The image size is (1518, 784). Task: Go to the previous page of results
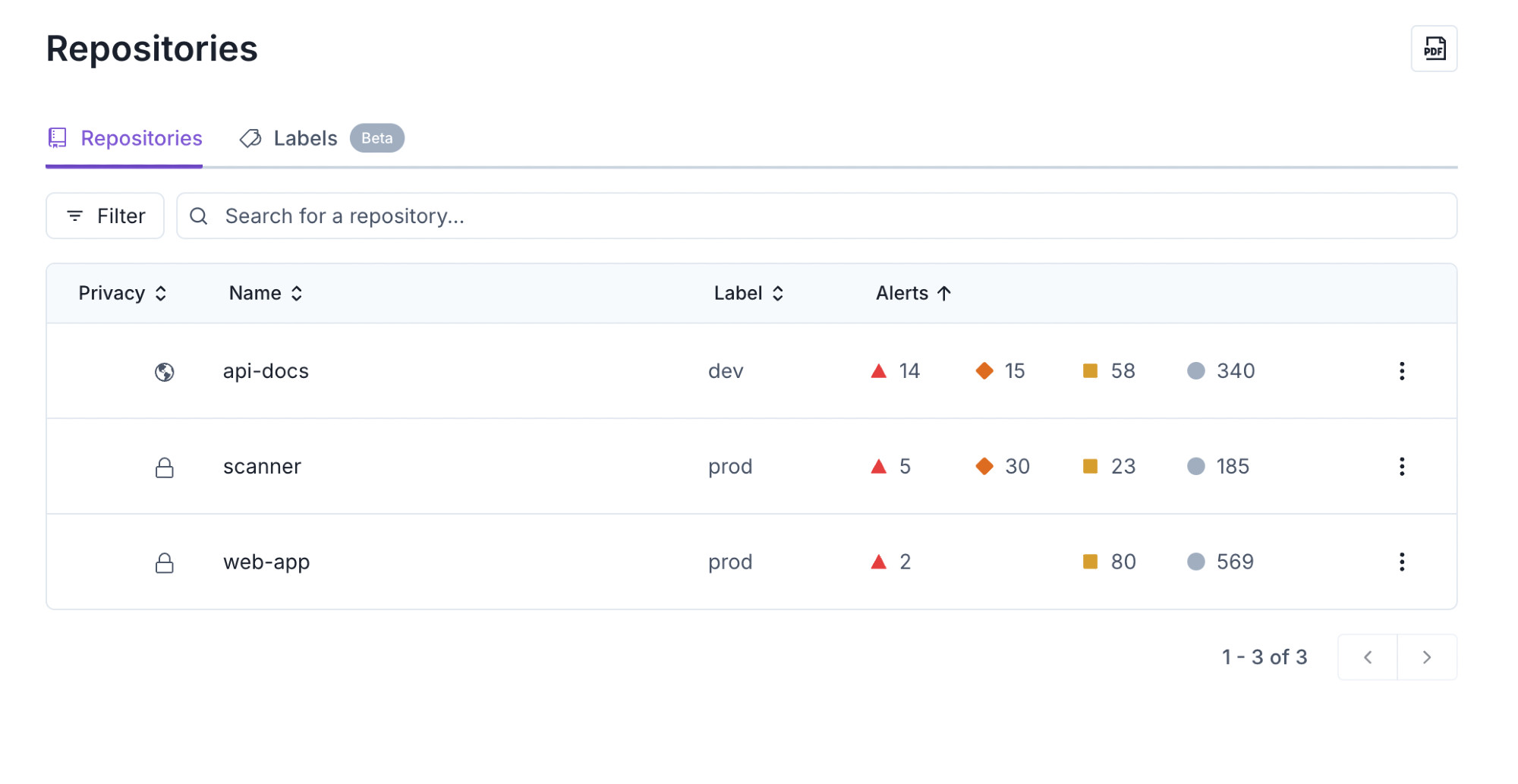pyautogui.click(x=1368, y=657)
